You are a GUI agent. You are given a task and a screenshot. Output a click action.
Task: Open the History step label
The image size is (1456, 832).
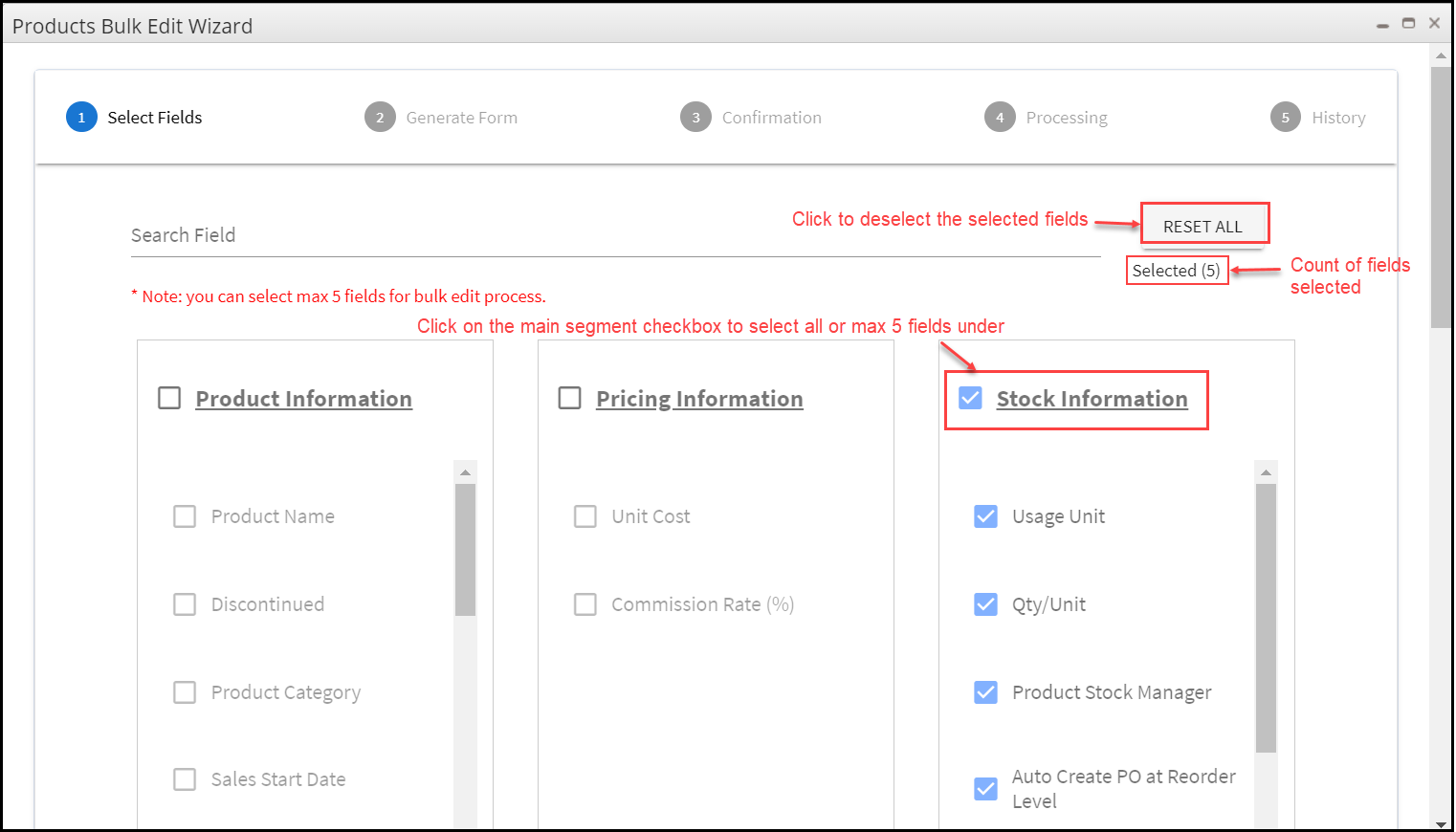pyautogui.click(x=1338, y=118)
